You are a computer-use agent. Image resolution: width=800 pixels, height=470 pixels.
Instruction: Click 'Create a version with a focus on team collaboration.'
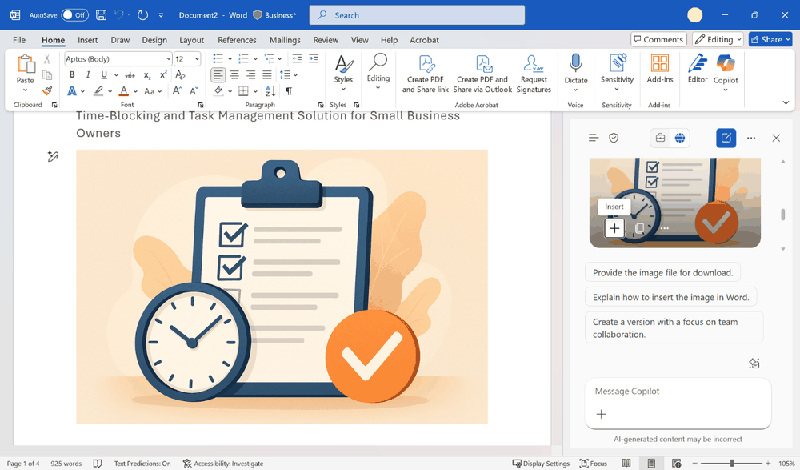[674, 328]
